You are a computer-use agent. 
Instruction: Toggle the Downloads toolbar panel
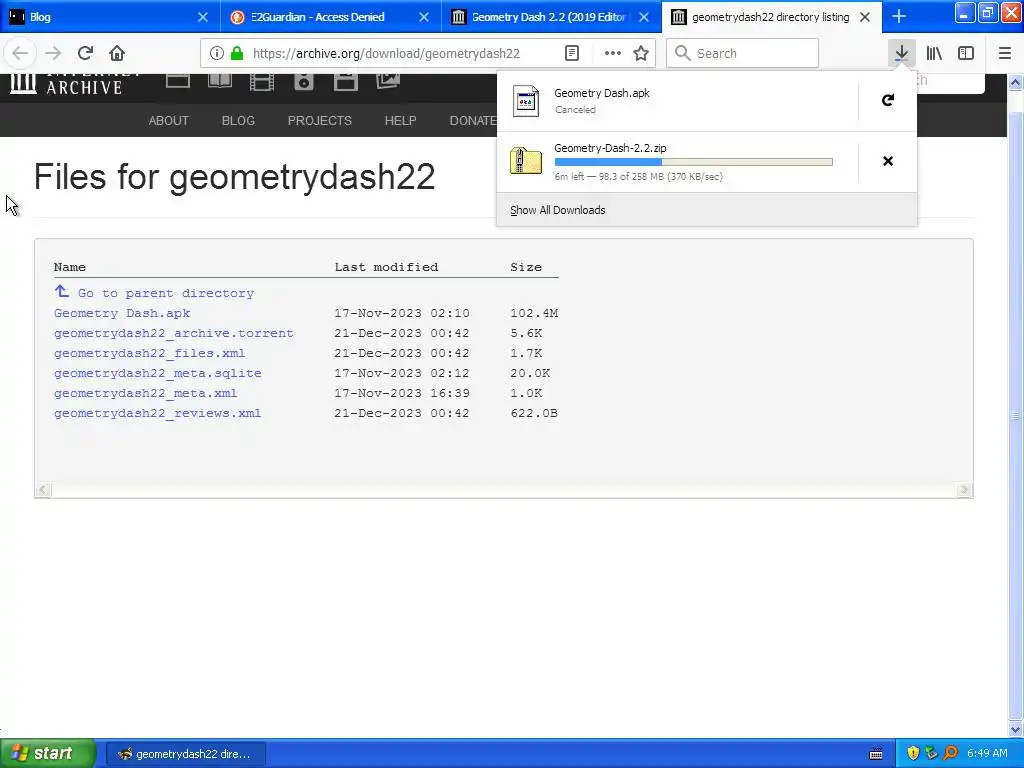pyautogui.click(x=901, y=53)
